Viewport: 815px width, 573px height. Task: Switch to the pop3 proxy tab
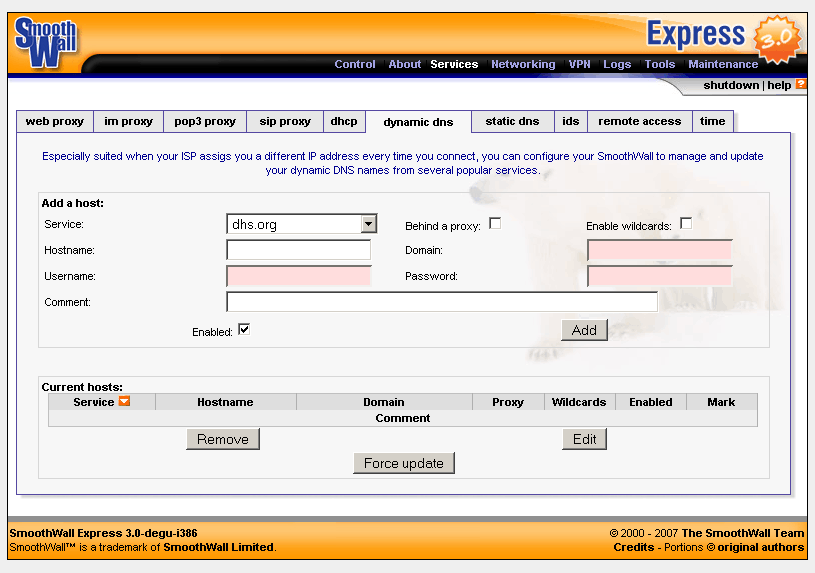[205, 121]
